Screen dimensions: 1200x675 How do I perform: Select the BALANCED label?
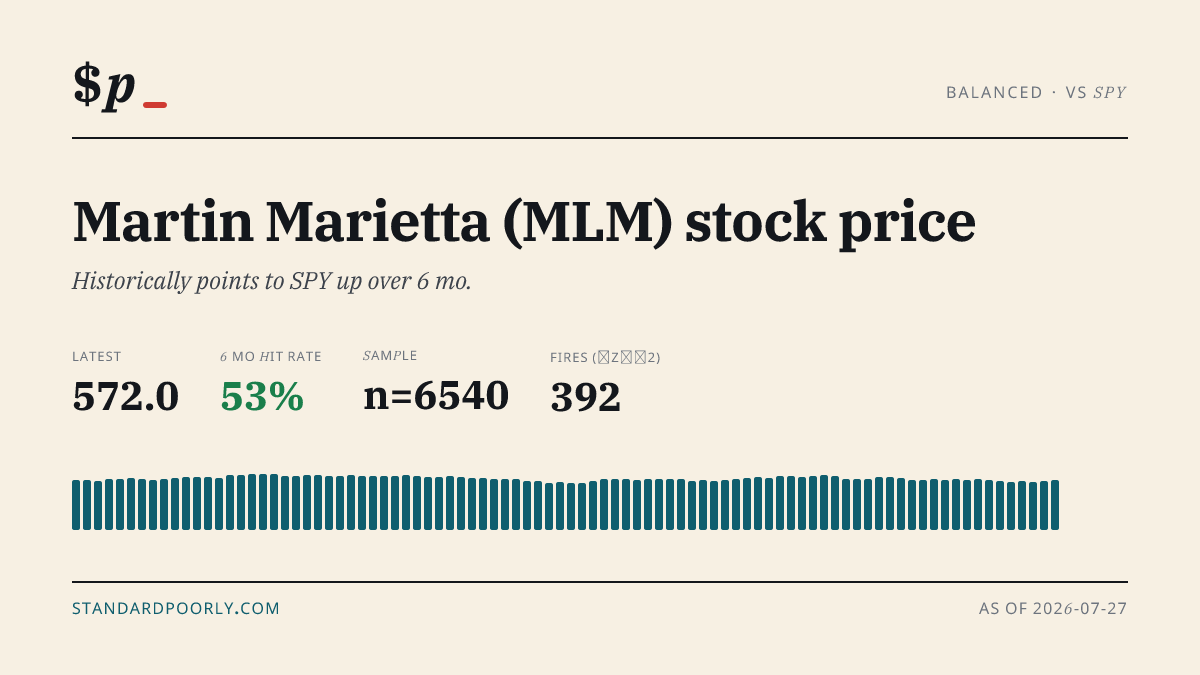click(x=994, y=92)
